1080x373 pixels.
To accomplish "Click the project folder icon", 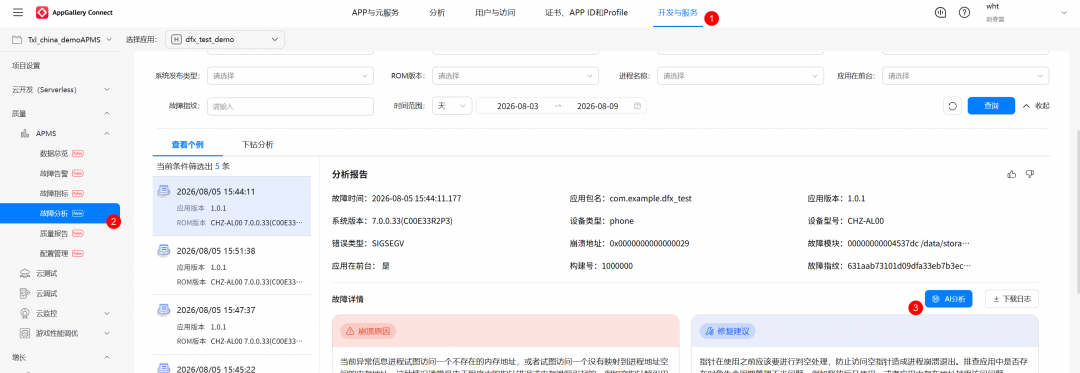I will click(x=17, y=40).
